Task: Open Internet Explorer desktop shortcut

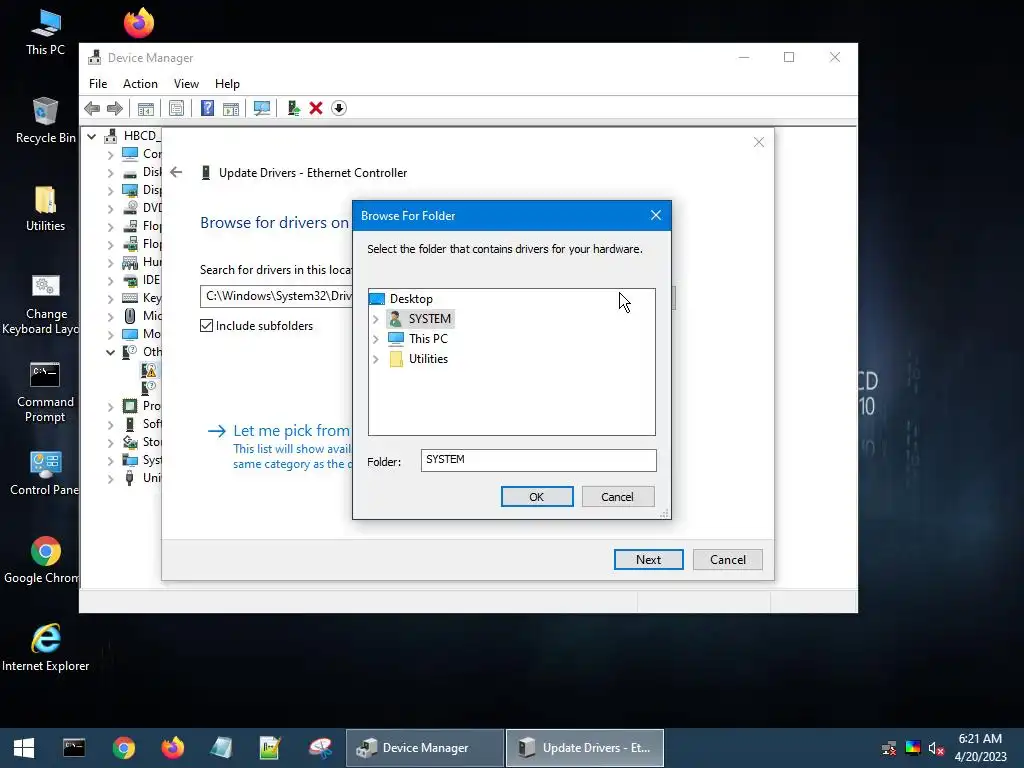Action: tap(46, 648)
